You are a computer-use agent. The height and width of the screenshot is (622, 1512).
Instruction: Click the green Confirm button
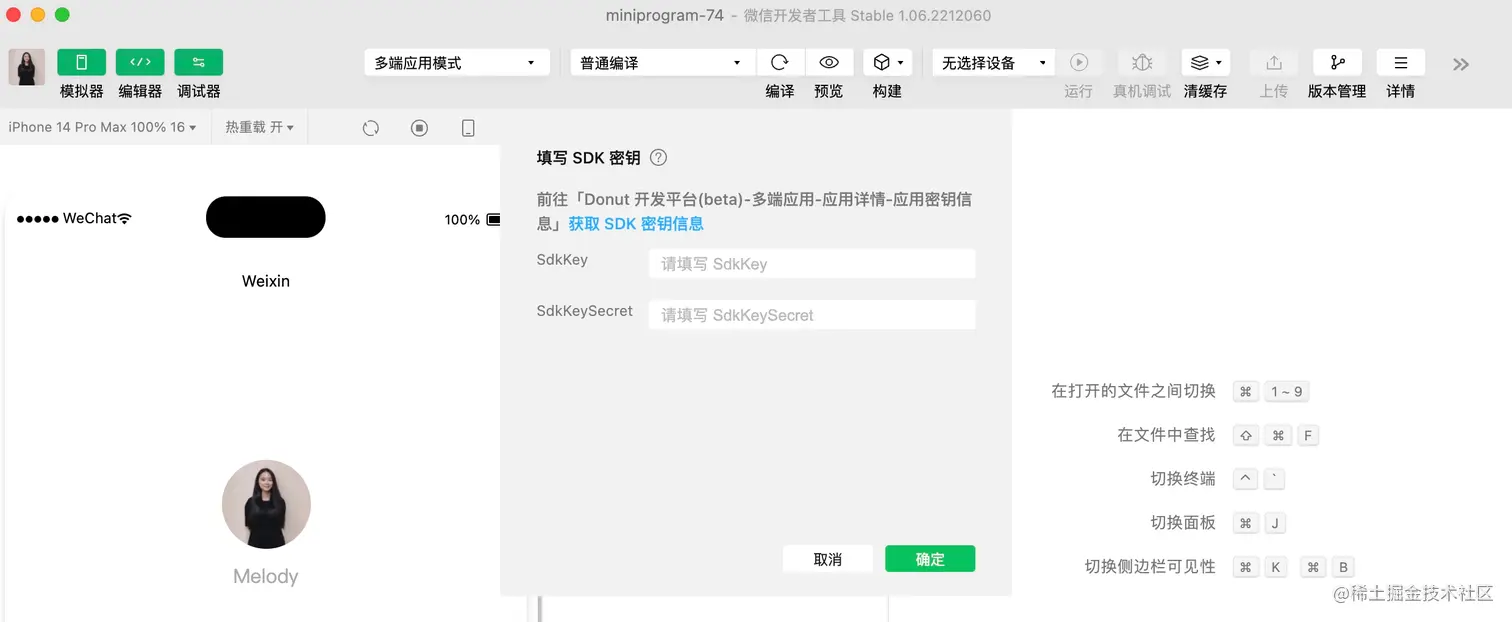click(x=930, y=559)
